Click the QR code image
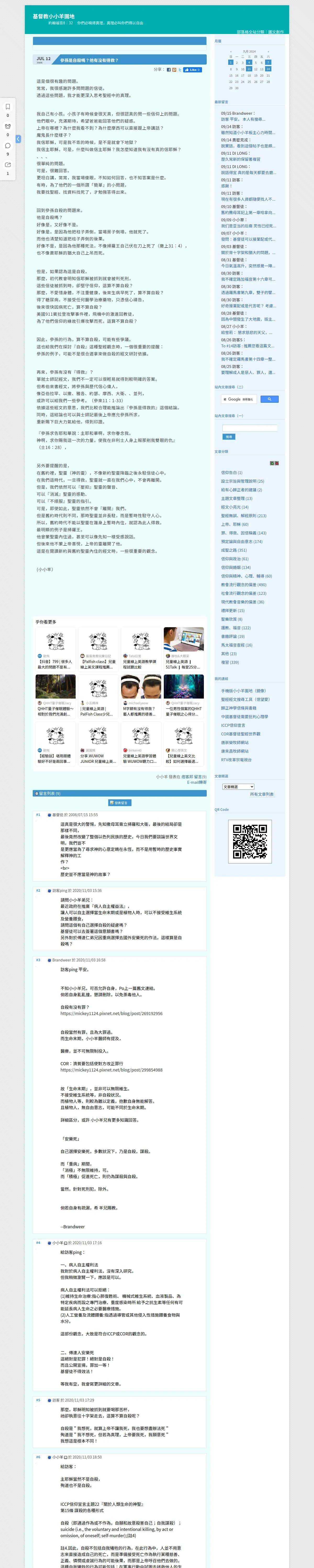This screenshot has width=314, height=1568. pos(250,841)
